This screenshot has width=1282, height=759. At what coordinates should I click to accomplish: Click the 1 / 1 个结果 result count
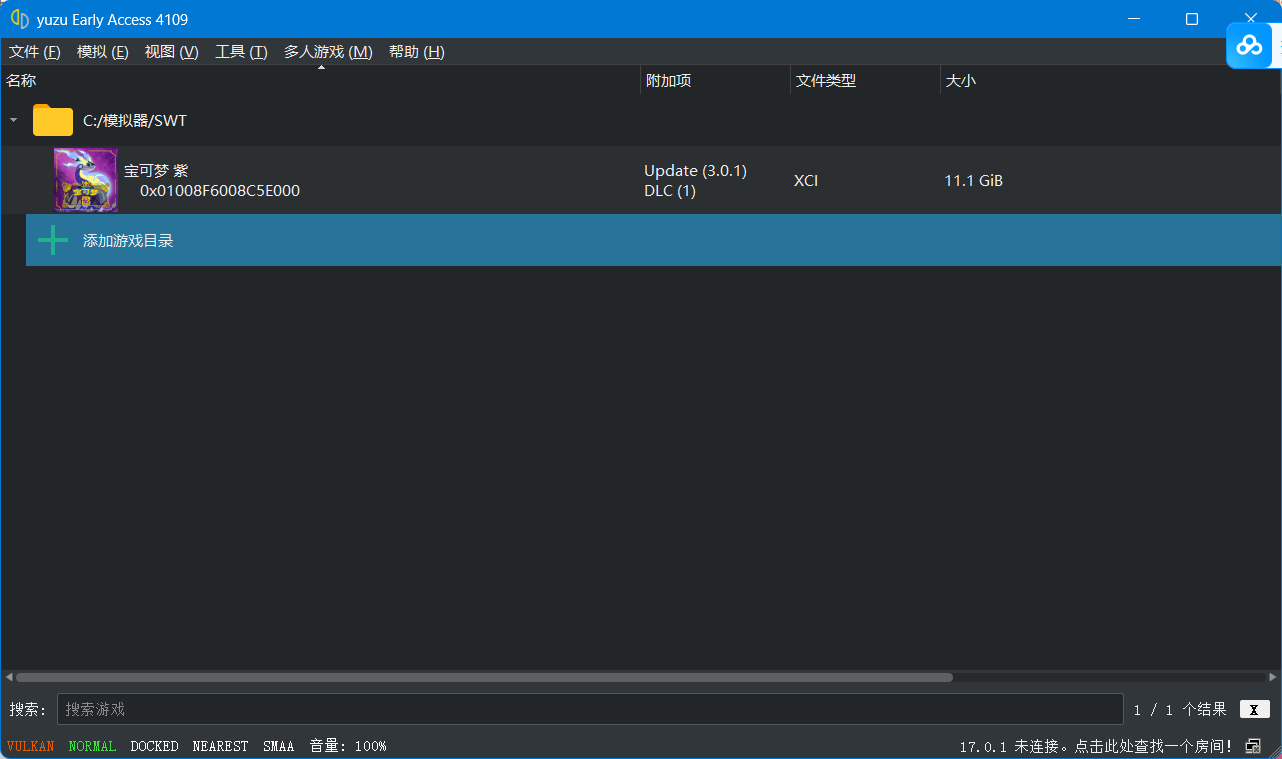tap(1180, 709)
